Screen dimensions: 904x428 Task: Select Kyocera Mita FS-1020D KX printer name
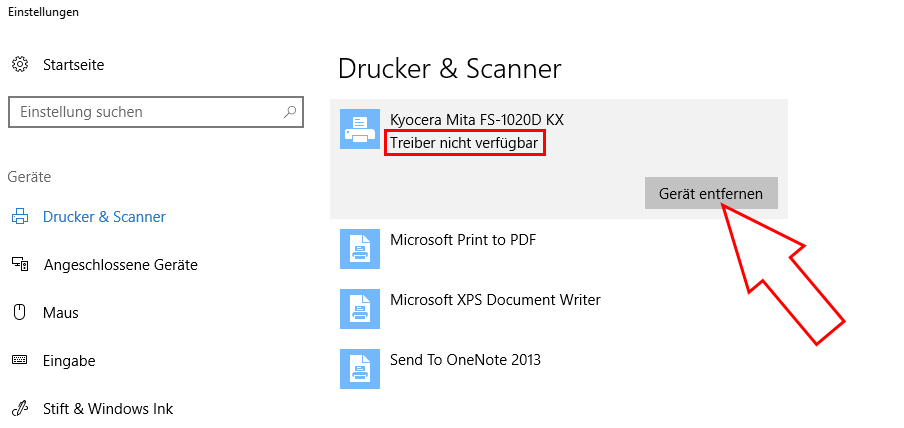(477, 120)
